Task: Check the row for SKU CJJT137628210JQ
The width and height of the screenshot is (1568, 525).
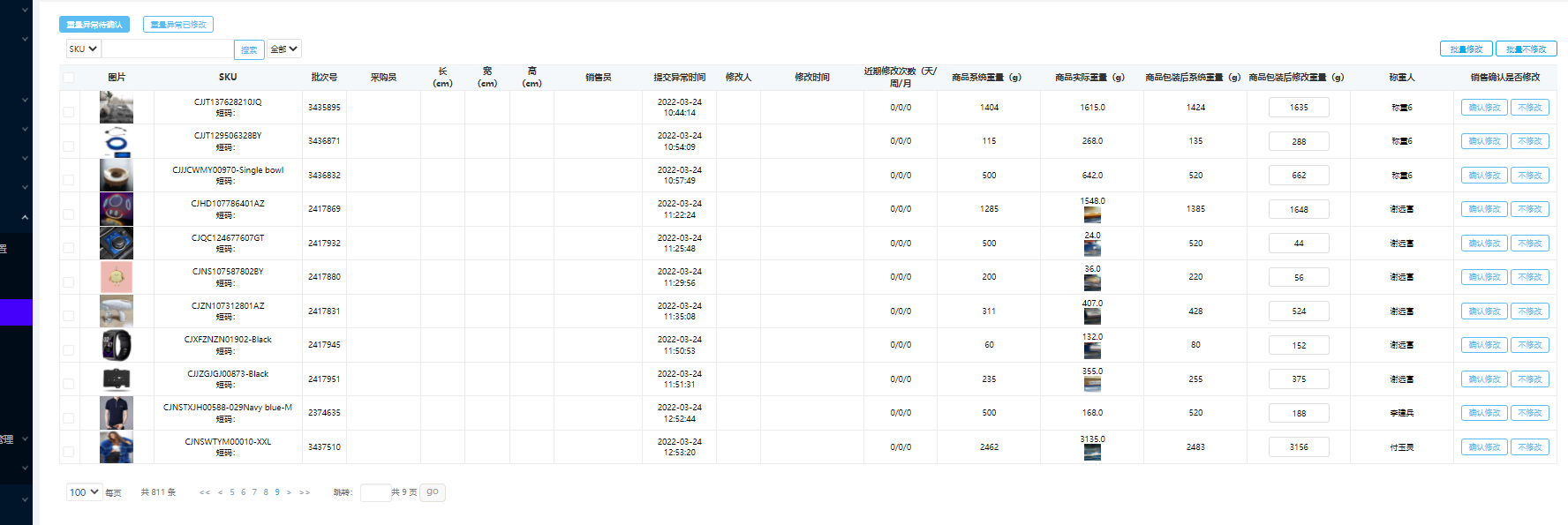Action: point(69,112)
